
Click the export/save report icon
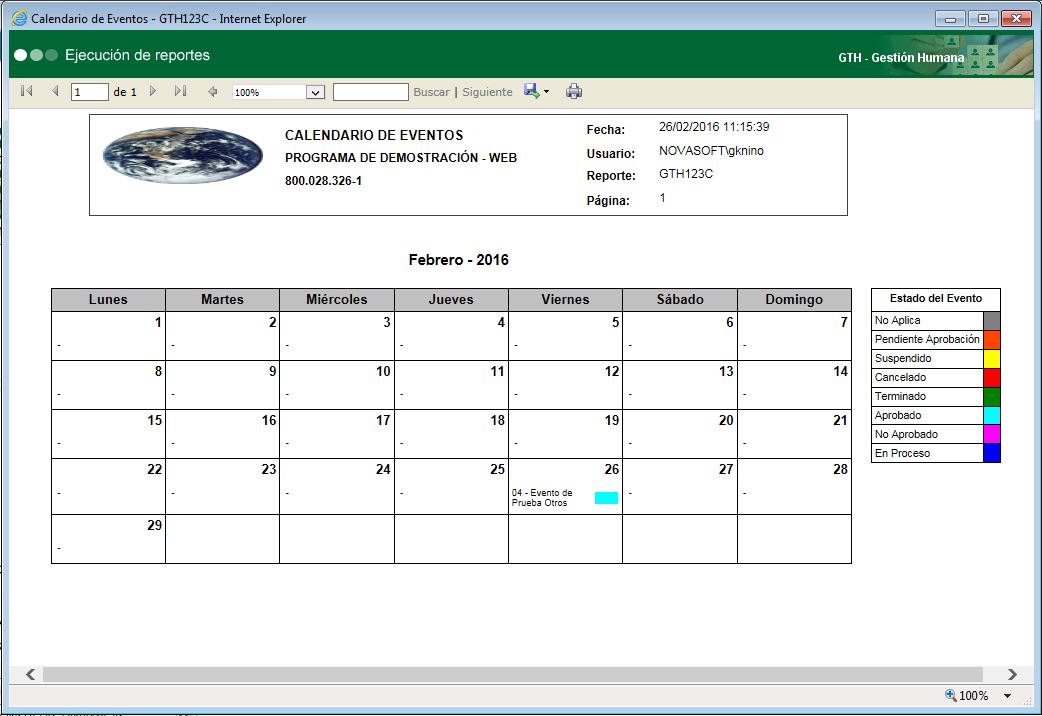click(x=531, y=91)
